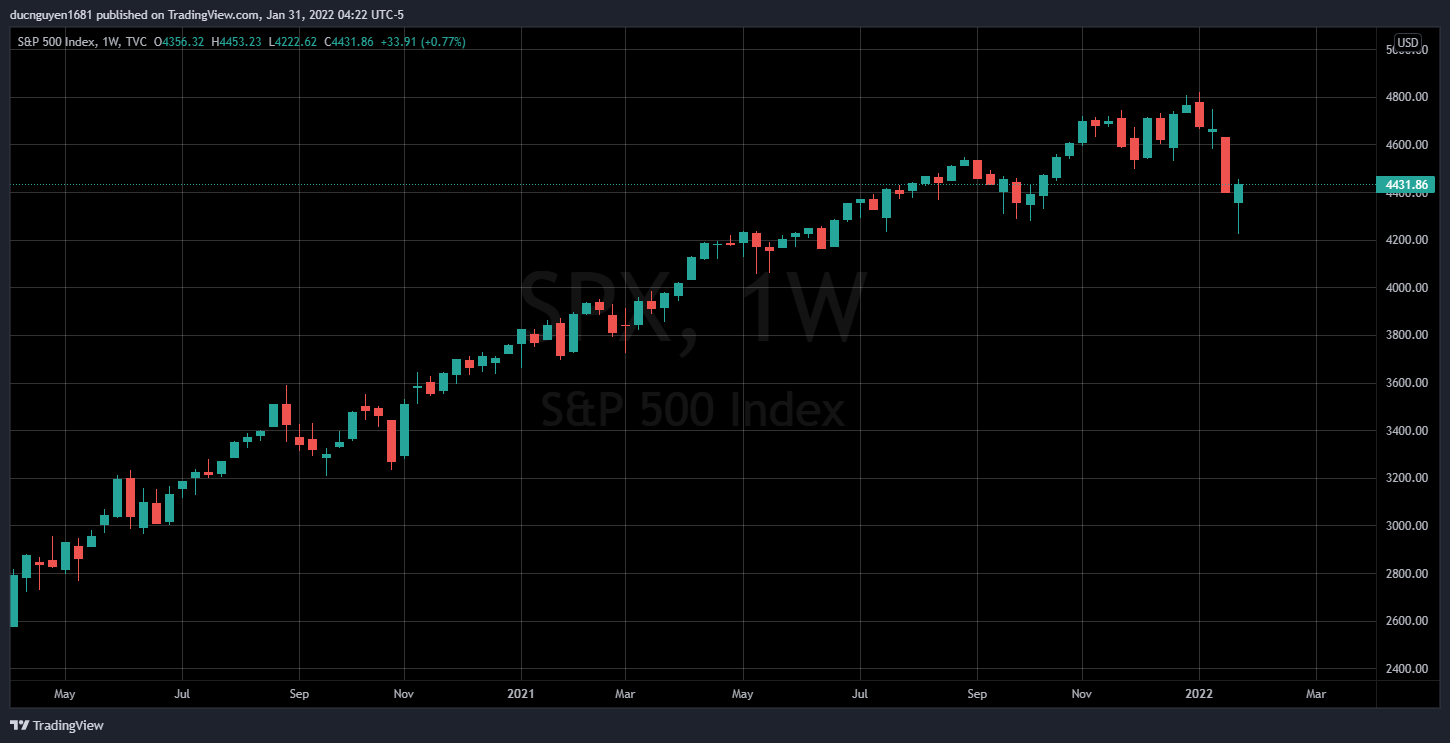The height and width of the screenshot is (743, 1450).
Task: Click the 4800.00 price axis label
Action: pos(1405,97)
